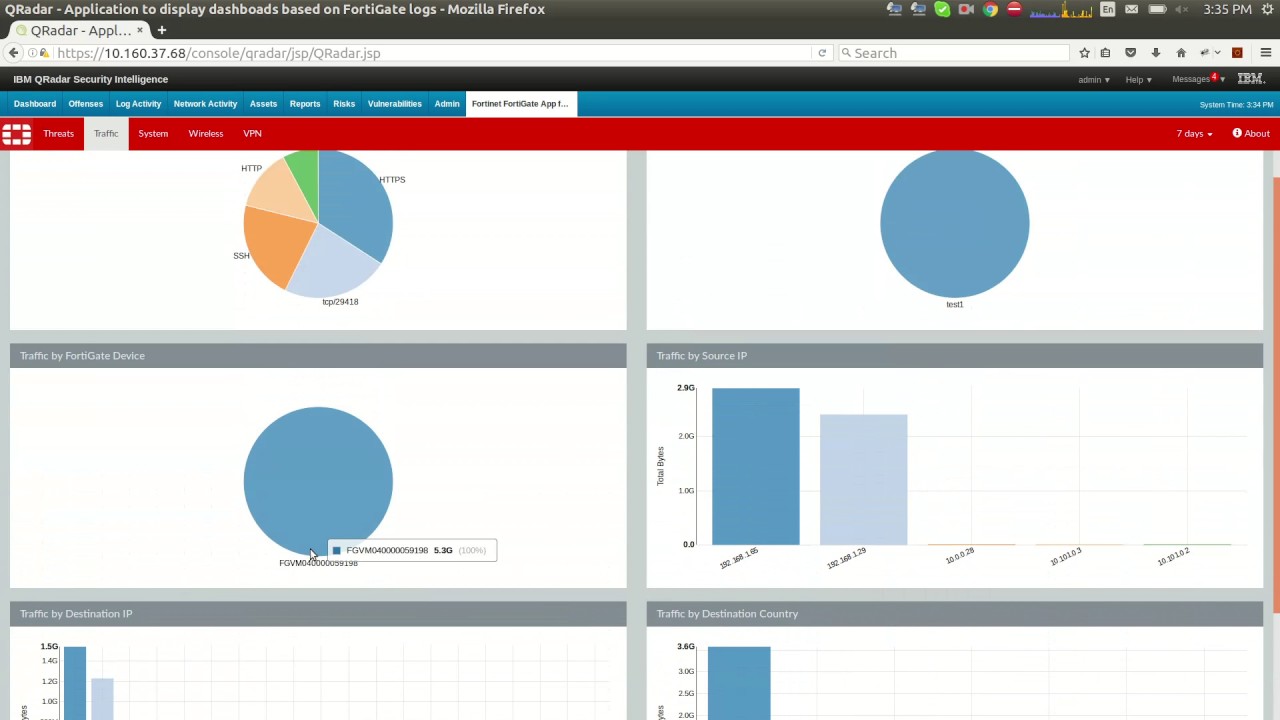The image size is (1280, 720).
Task: Save page to Pocket
Action: [x=1131, y=53]
